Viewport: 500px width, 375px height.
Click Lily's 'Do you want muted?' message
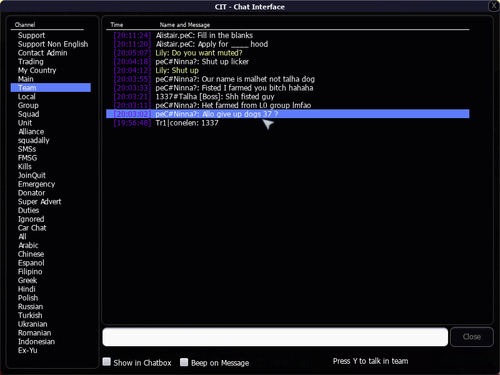tap(288, 53)
